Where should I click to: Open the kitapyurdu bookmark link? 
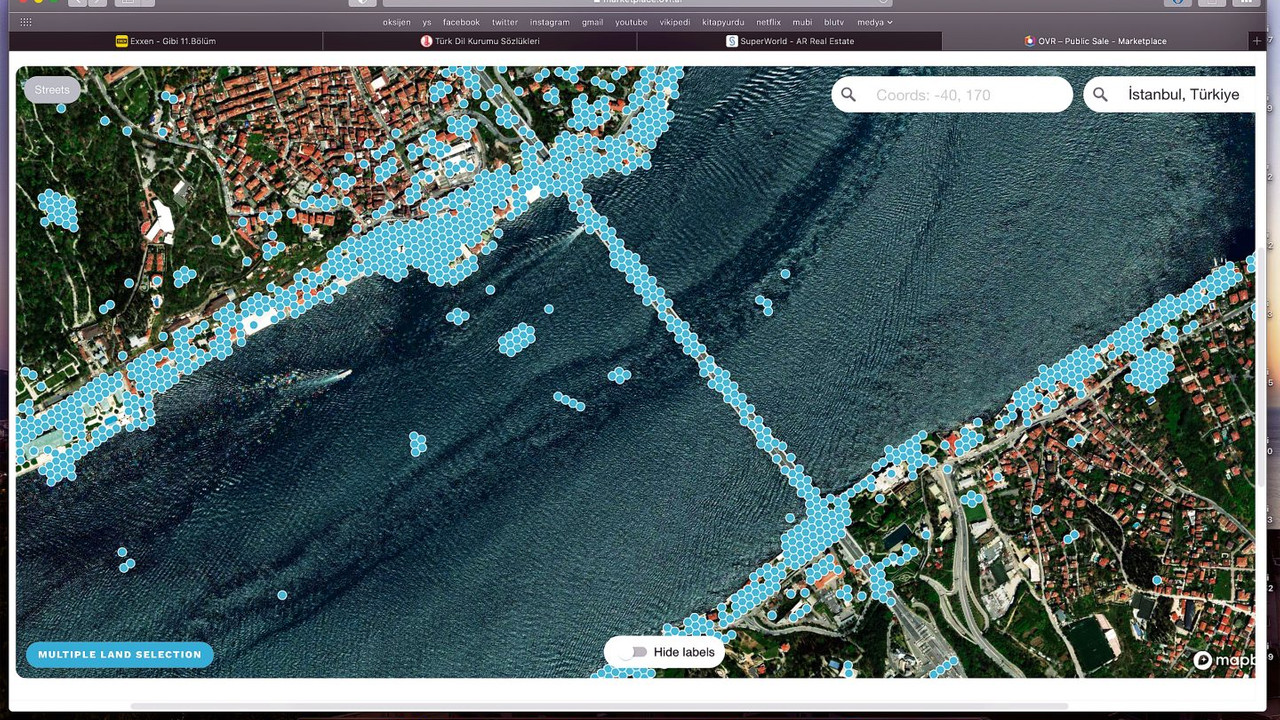[723, 22]
